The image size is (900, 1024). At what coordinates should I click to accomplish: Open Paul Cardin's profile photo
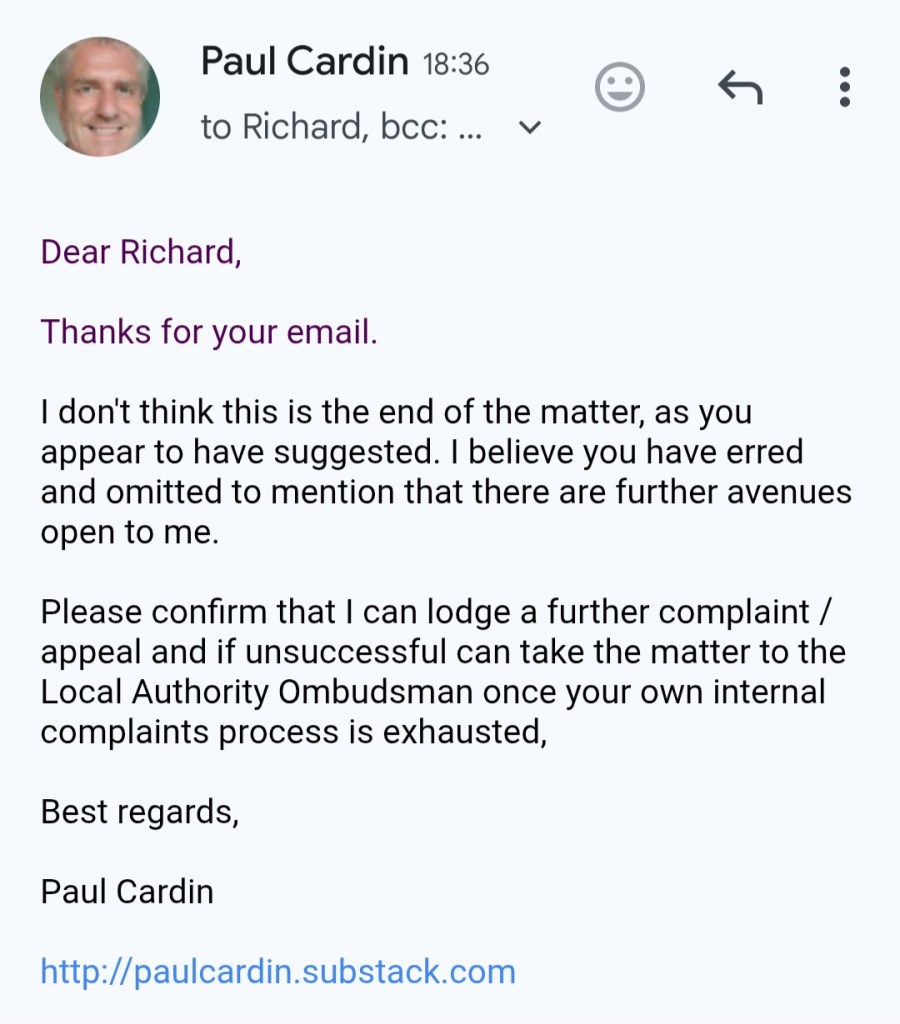click(100, 97)
